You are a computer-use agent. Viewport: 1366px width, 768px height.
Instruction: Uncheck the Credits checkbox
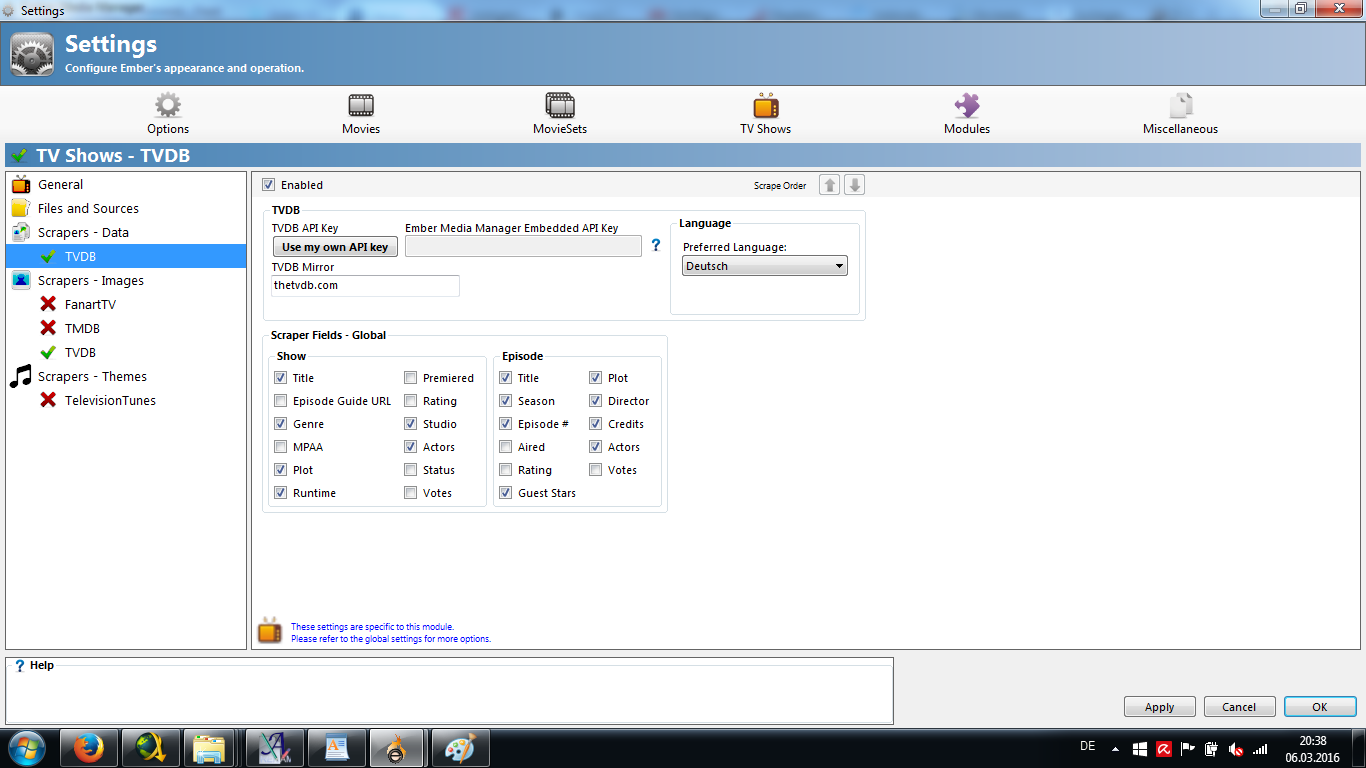pos(596,424)
